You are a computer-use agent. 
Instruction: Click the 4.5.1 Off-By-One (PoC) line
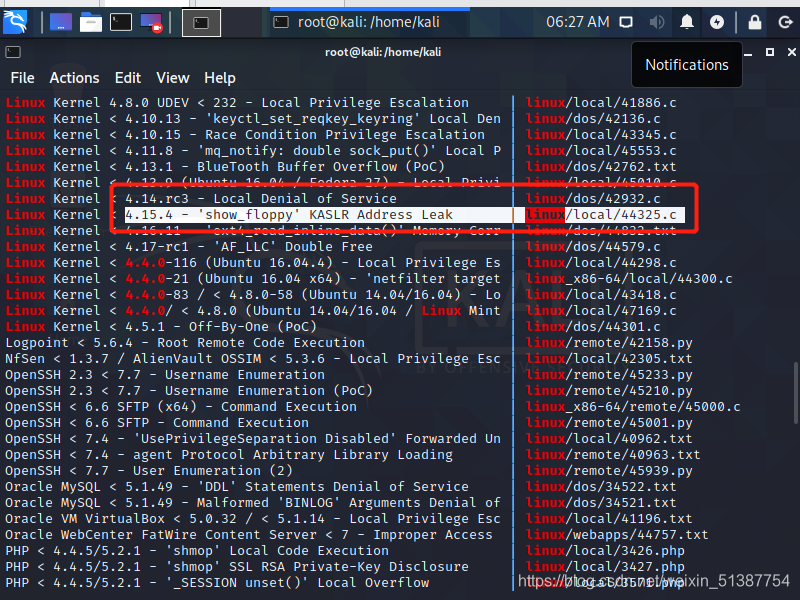161,327
